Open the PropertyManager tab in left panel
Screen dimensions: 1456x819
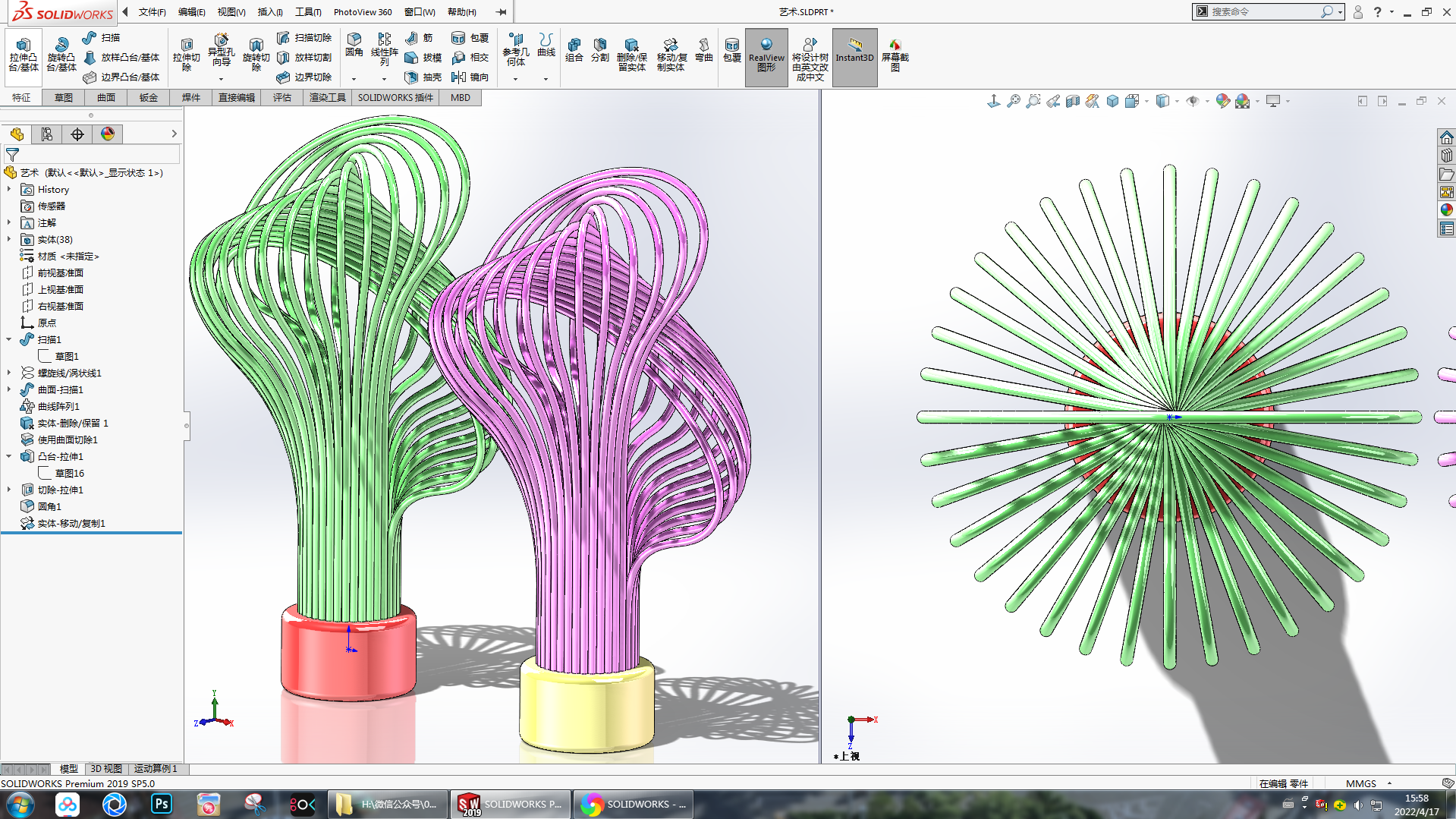(47, 134)
